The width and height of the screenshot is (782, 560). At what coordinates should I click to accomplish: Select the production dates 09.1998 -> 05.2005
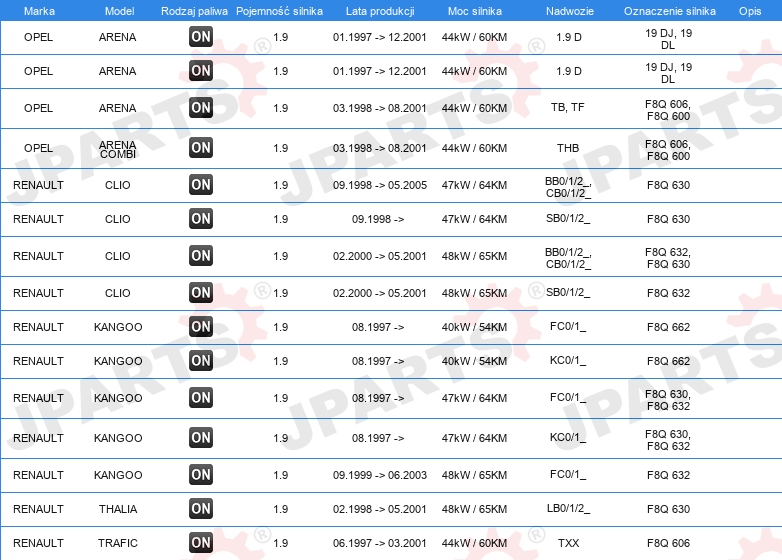[380, 185]
